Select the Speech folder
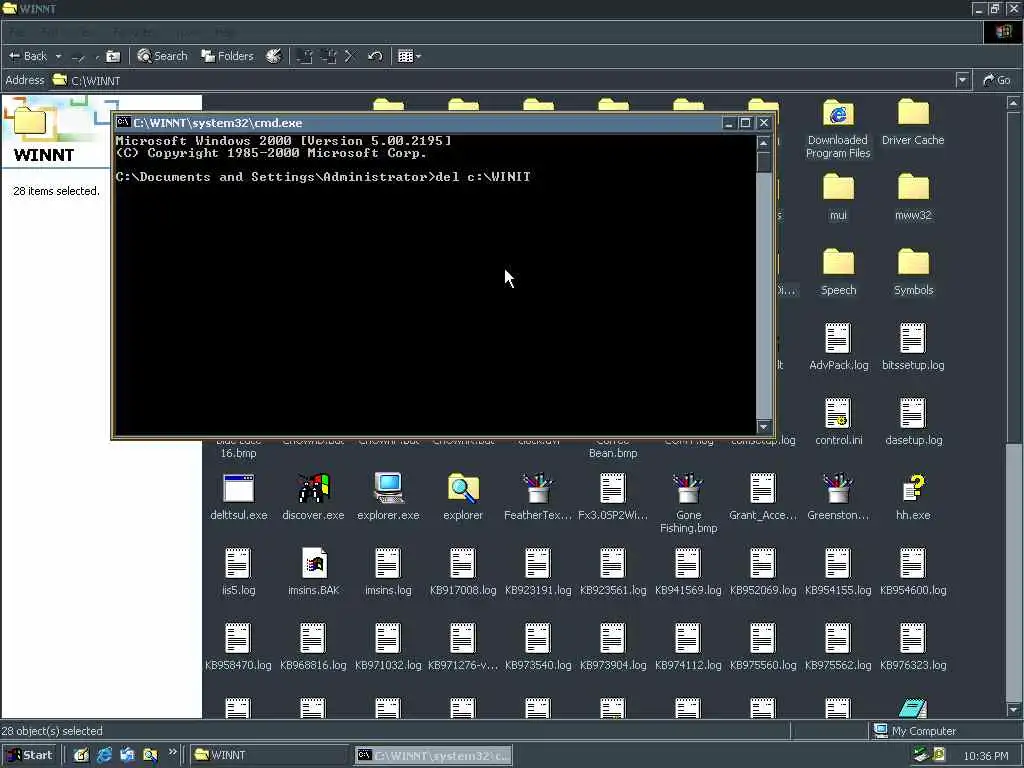 click(838, 272)
